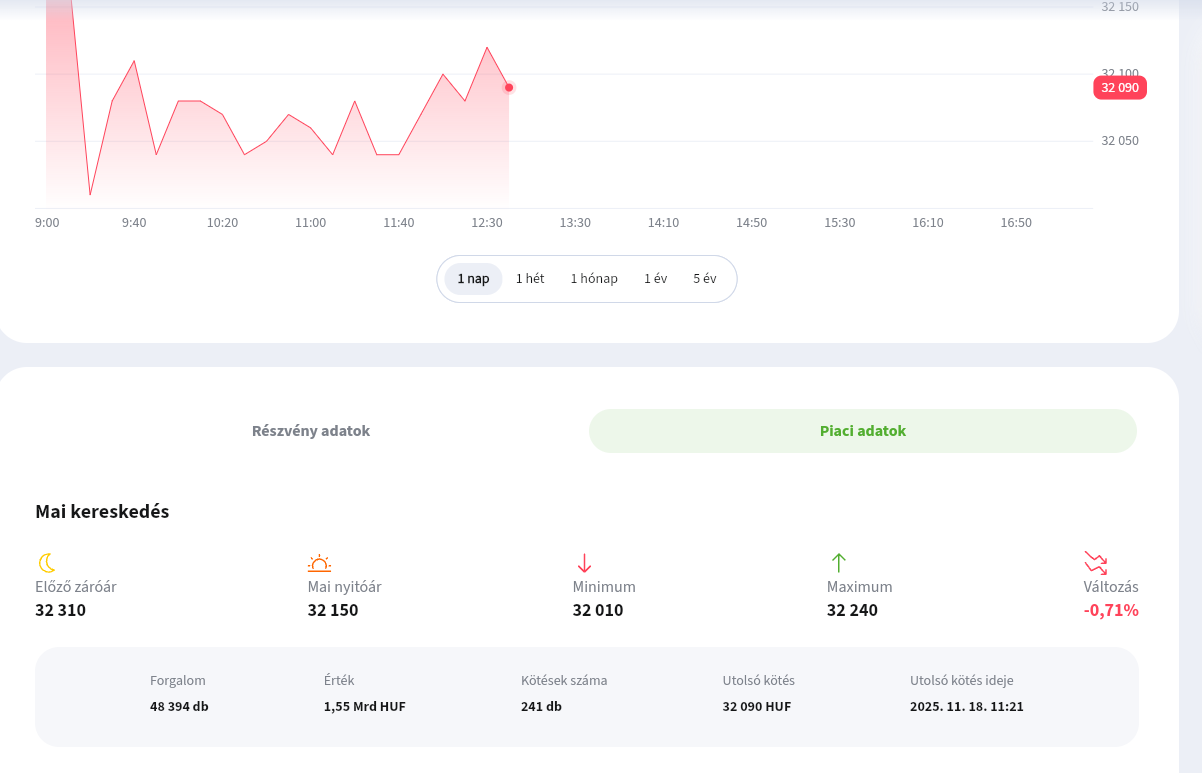Show the 5 év chart range

pyautogui.click(x=705, y=279)
